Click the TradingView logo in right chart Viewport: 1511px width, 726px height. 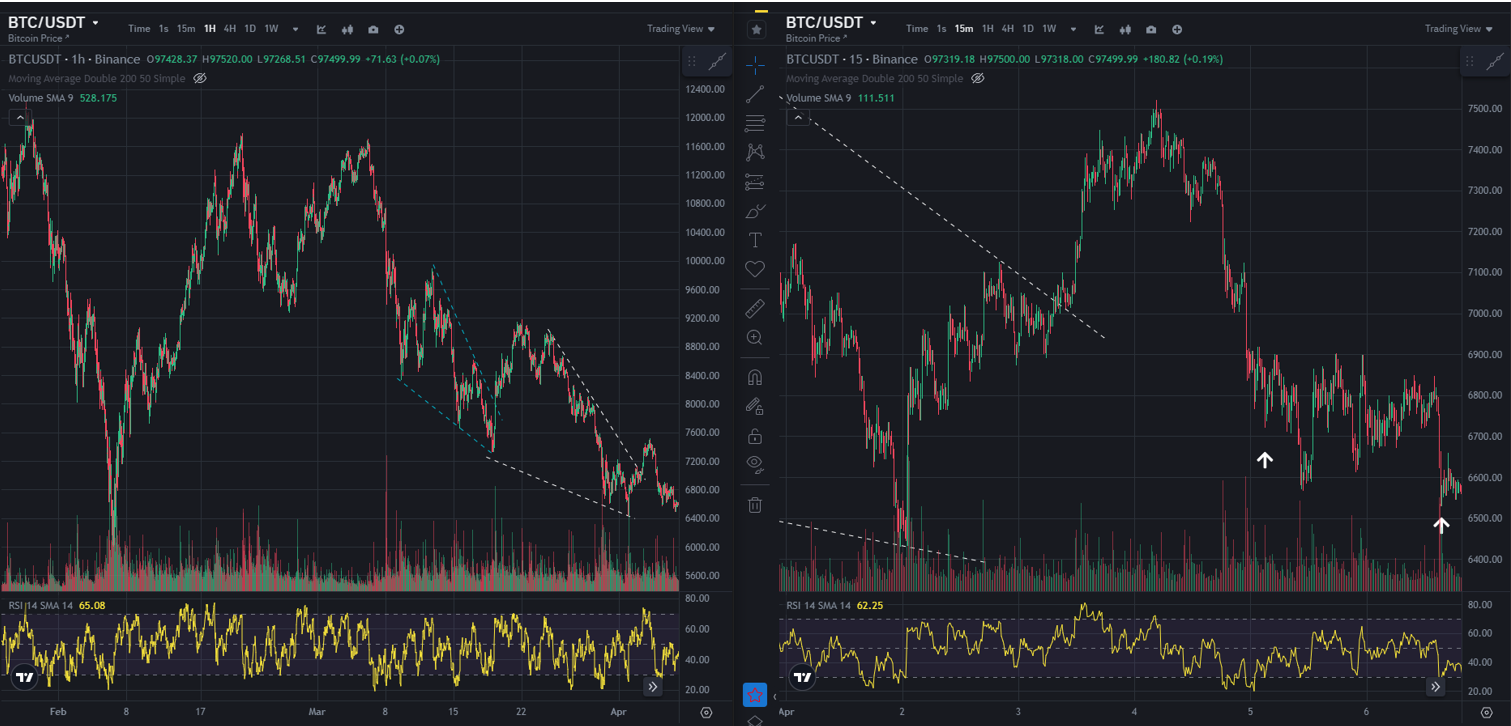(x=802, y=677)
